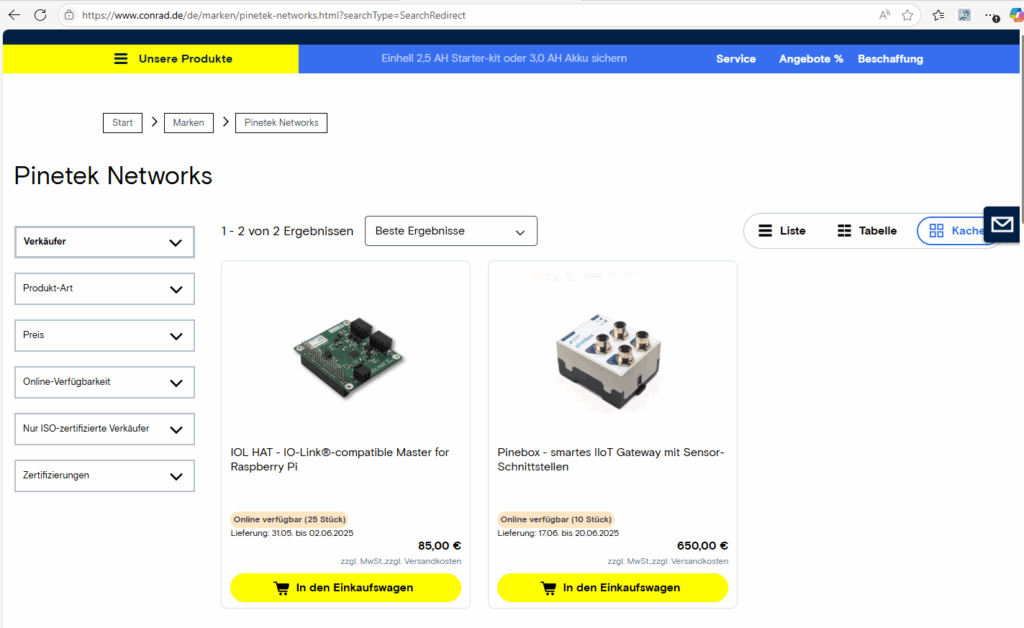Switch to Tabelle view

866,231
